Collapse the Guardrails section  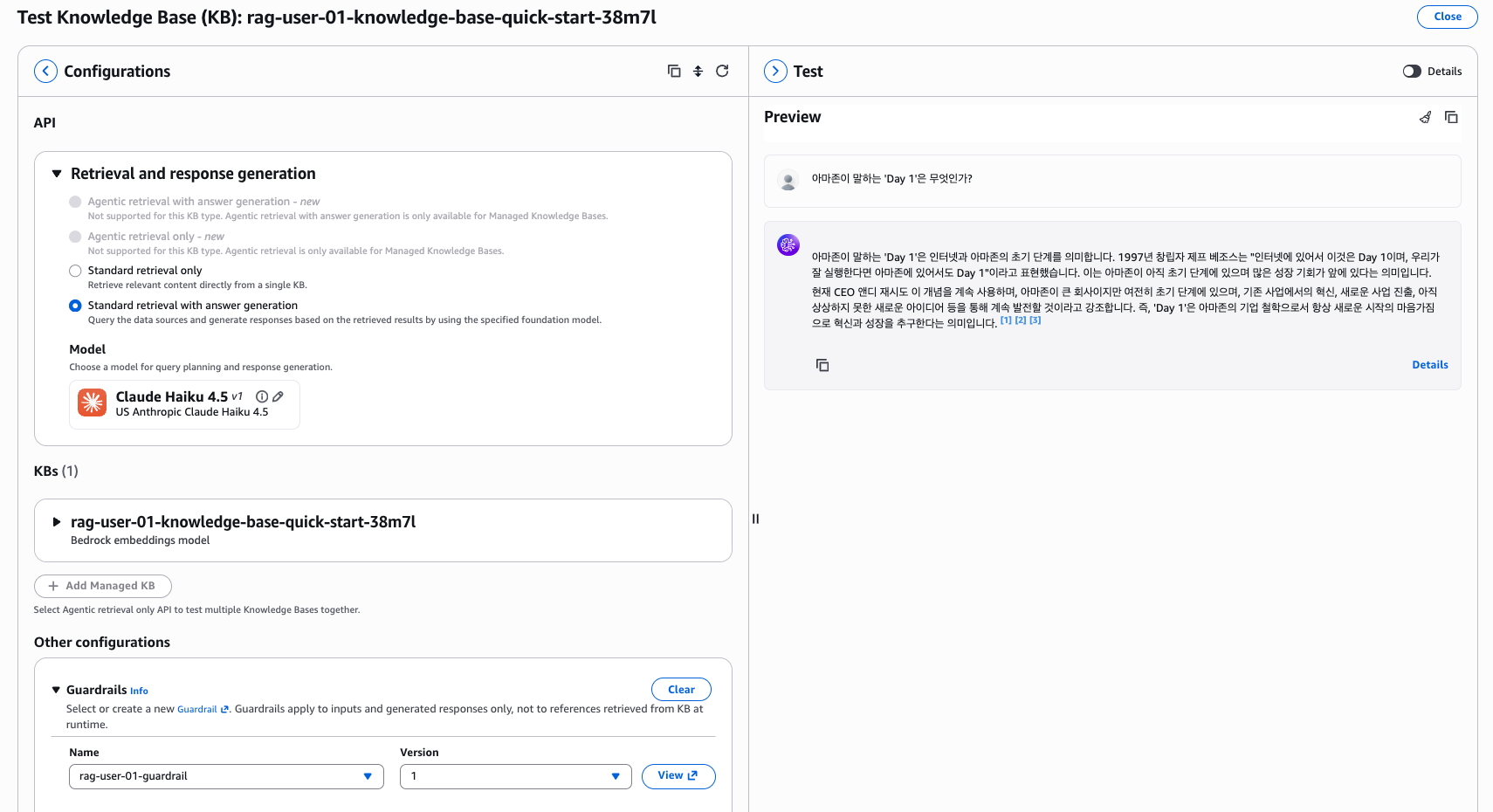pyautogui.click(x=56, y=690)
